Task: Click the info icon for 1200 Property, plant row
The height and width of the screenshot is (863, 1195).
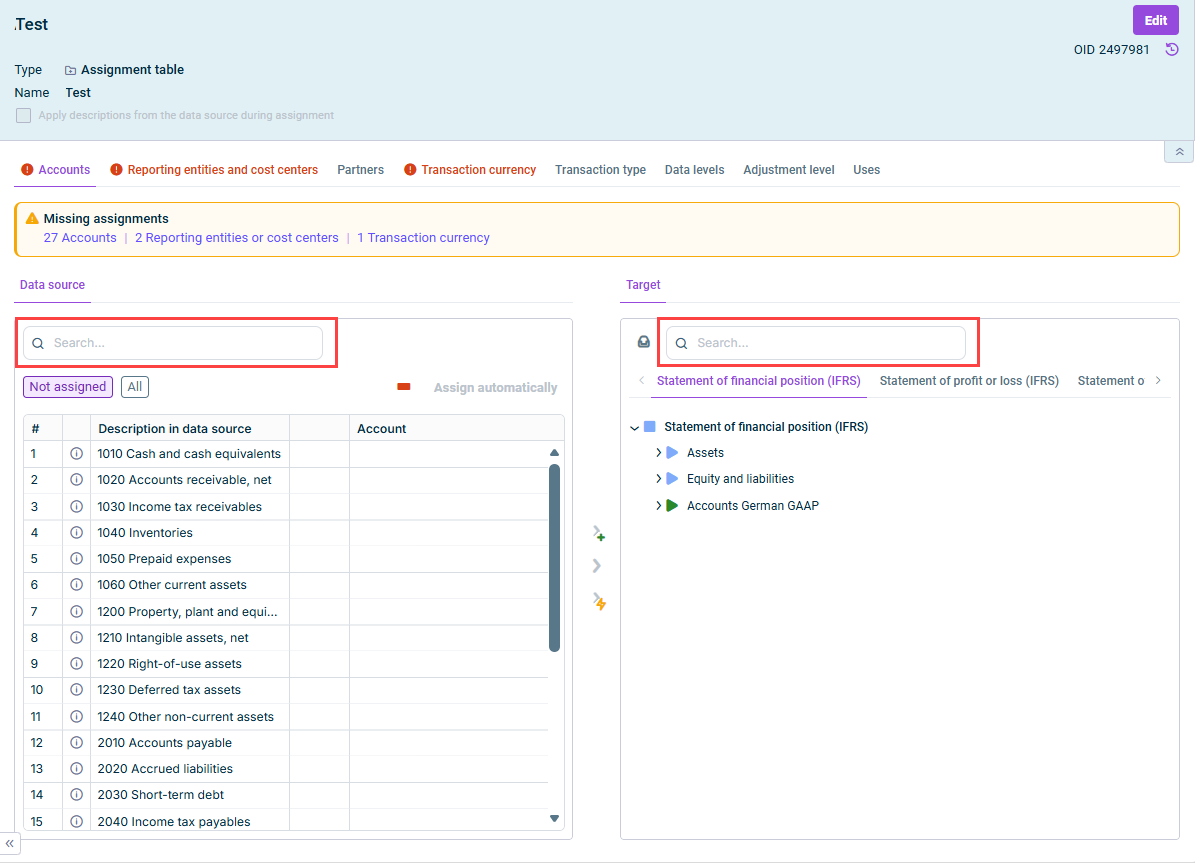Action: coord(76,611)
